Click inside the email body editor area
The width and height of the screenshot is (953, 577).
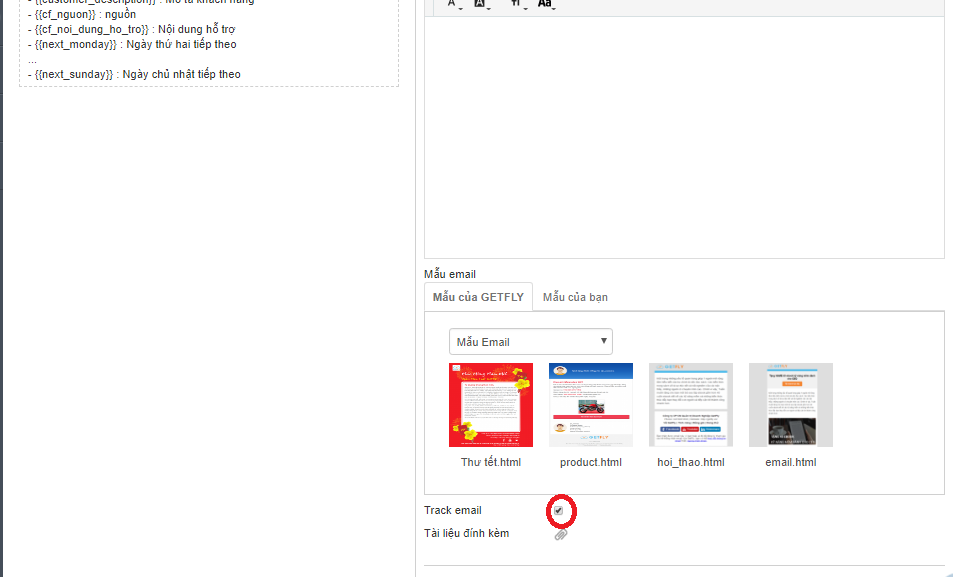tap(684, 137)
